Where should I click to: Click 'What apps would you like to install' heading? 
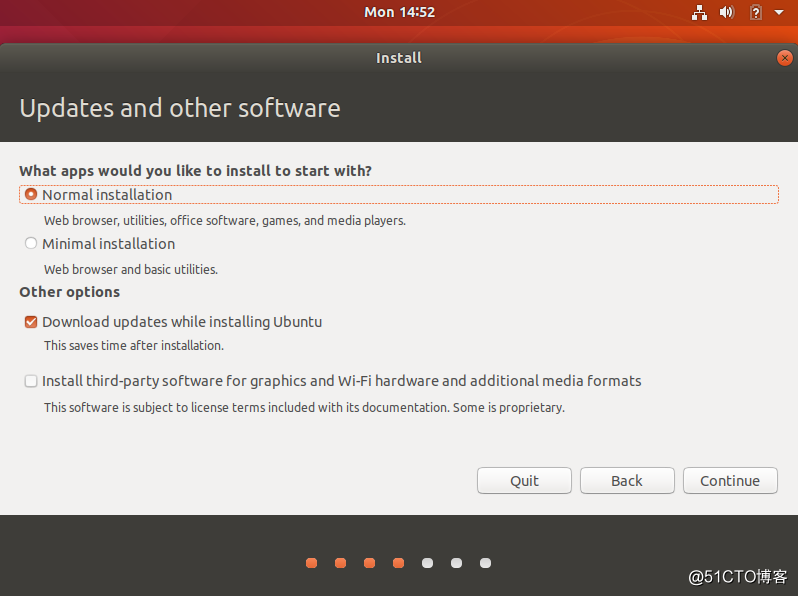pos(195,171)
